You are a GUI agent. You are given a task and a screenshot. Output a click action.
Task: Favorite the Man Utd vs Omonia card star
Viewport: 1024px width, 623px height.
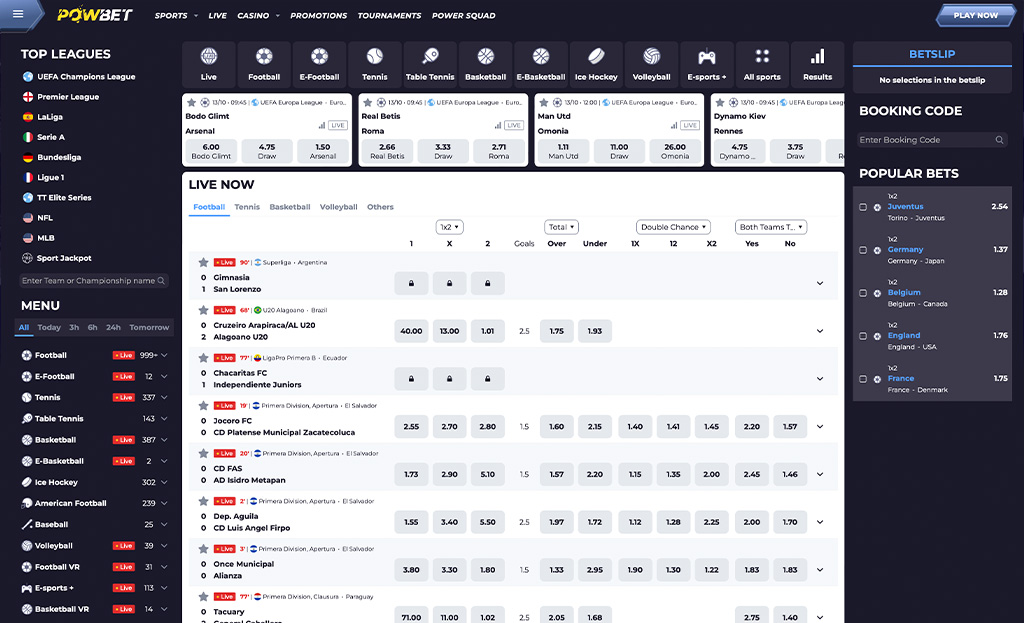point(544,103)
